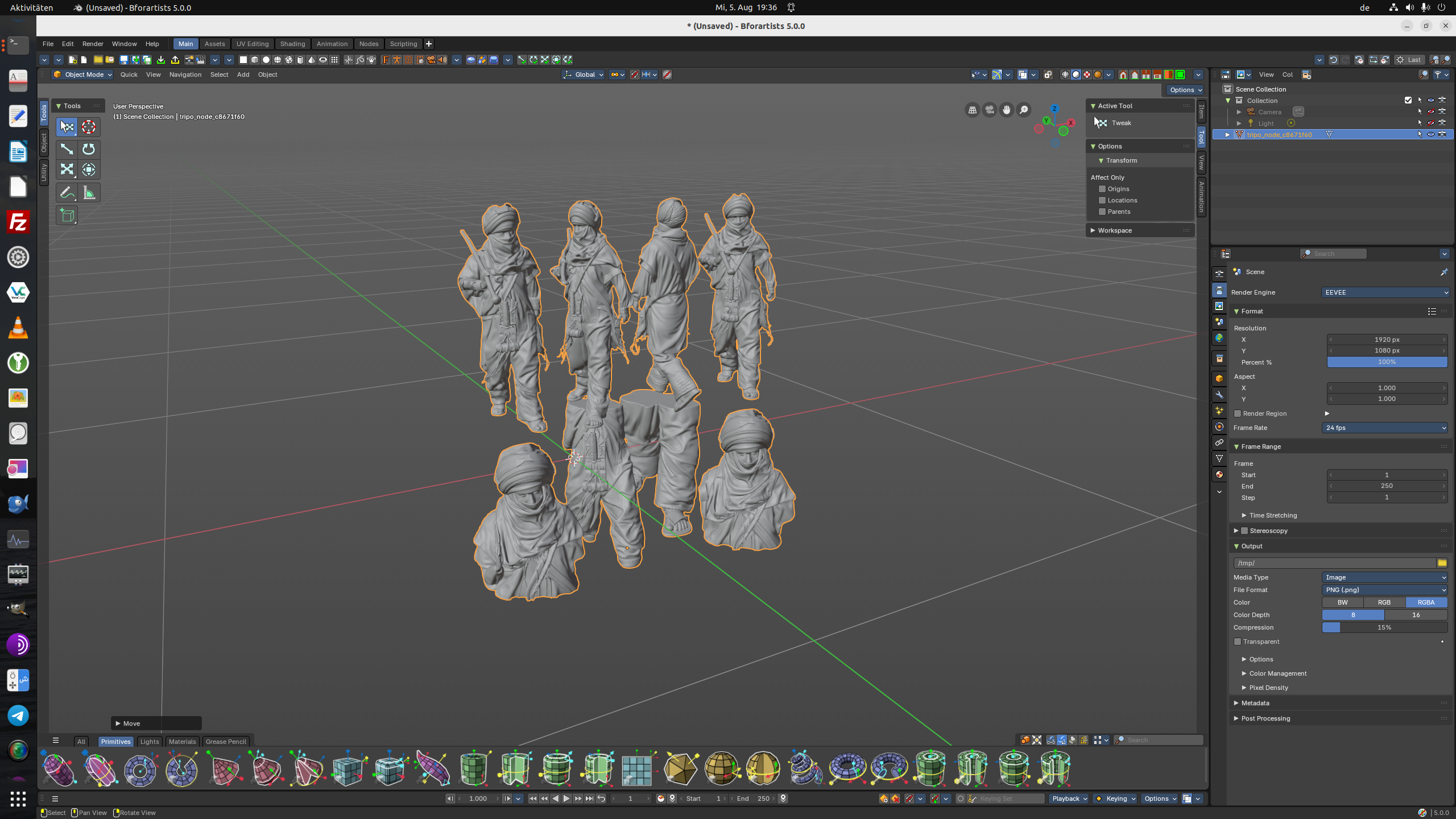Enable the Transparent checkbox in Output
Viewport: 1456px width, 819px height.
pos(1238,642)
